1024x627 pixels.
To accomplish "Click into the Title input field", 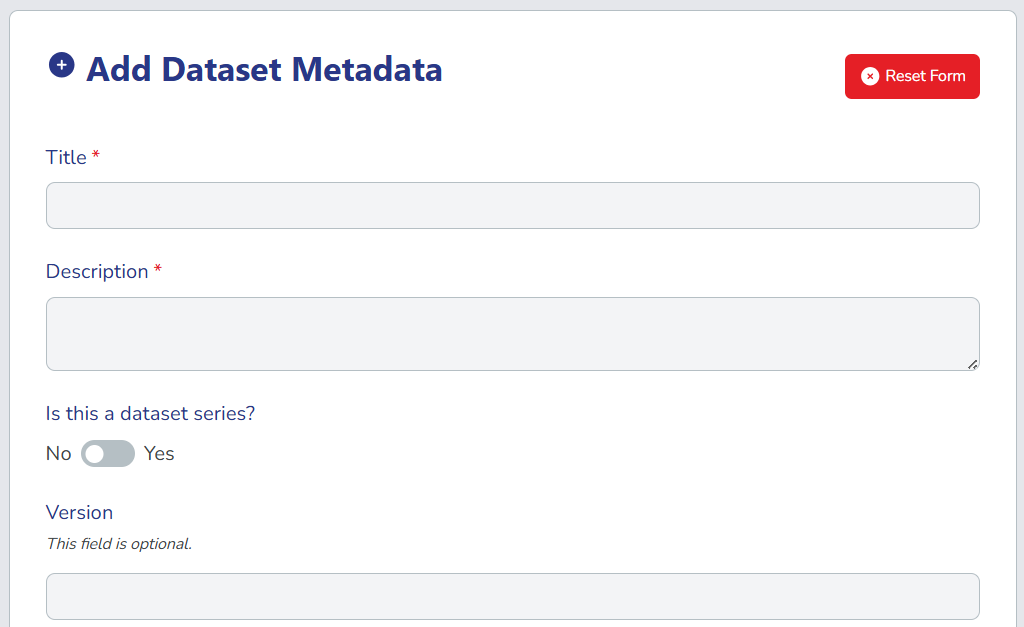I will [x=512, y=205].
